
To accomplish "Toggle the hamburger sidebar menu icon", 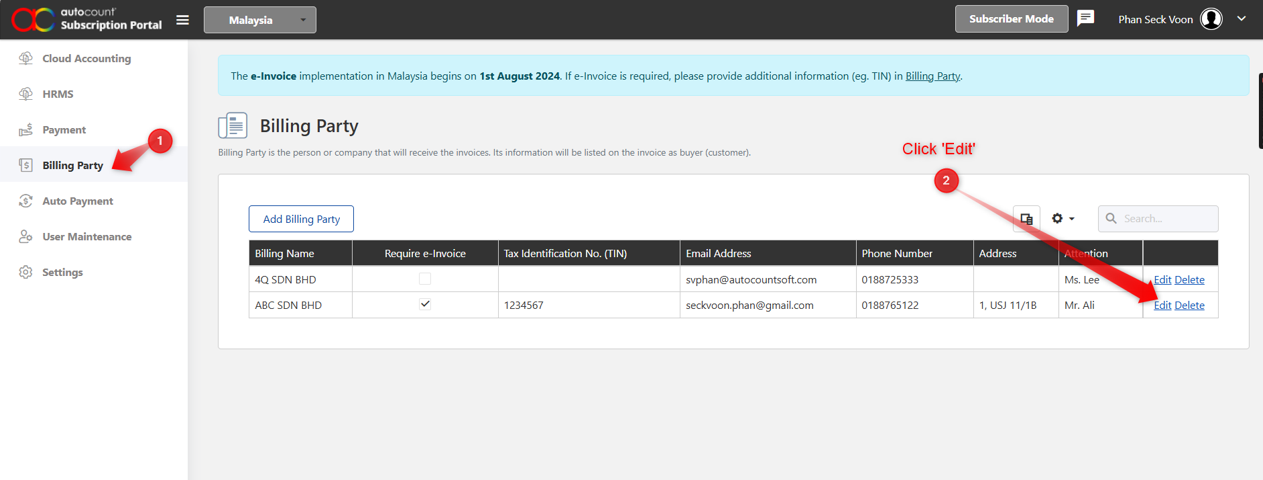I will [x=182, y=19].
